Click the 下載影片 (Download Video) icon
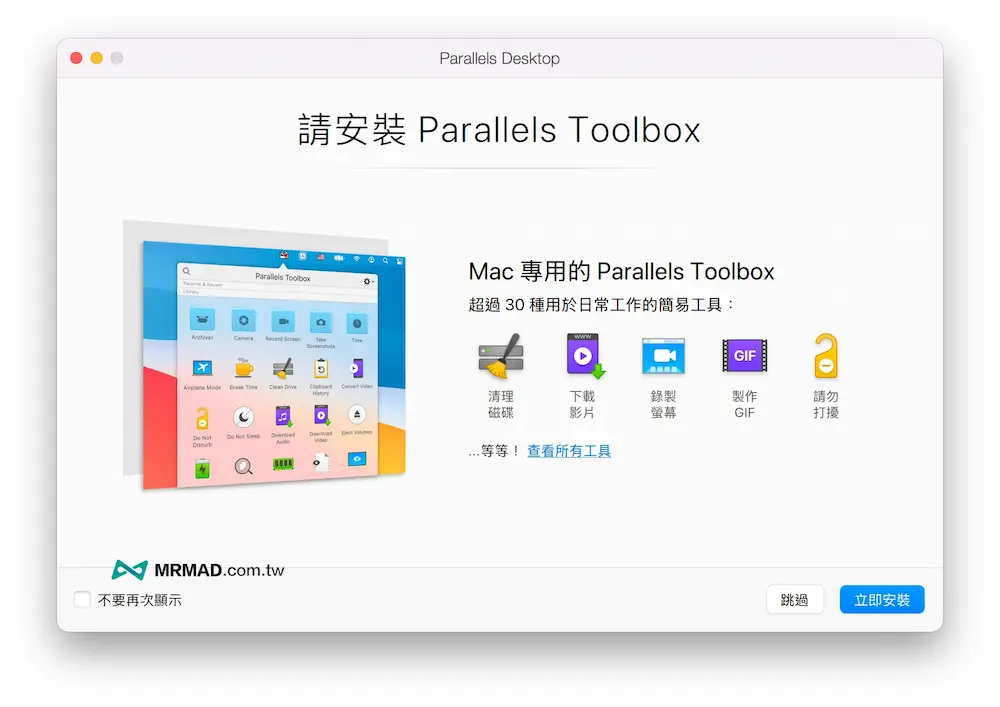The height and width of the screenshot is (707, 1000). (583, 355)
